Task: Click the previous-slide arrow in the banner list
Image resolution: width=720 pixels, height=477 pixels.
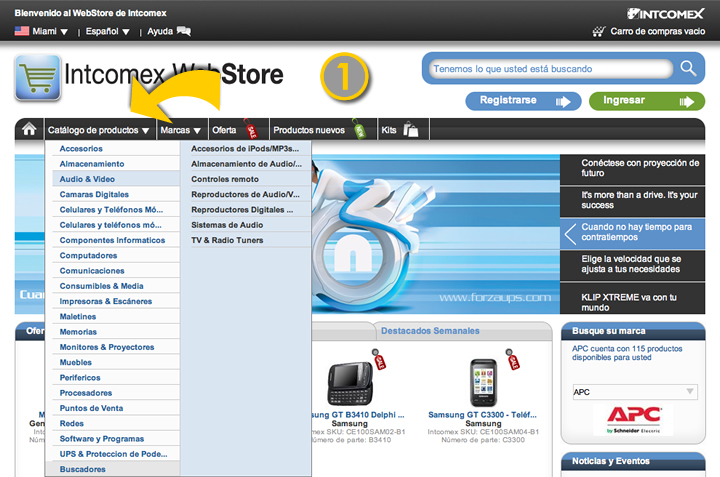Action: [x=570, y=234]
